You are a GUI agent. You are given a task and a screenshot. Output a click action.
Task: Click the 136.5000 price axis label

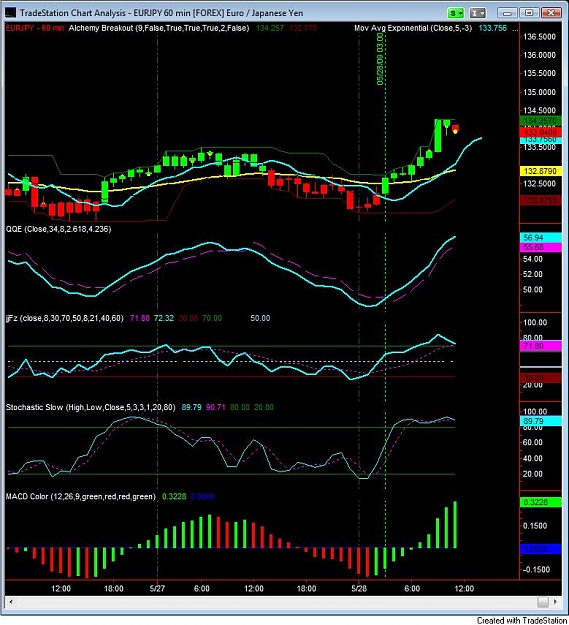click(540, 37)
